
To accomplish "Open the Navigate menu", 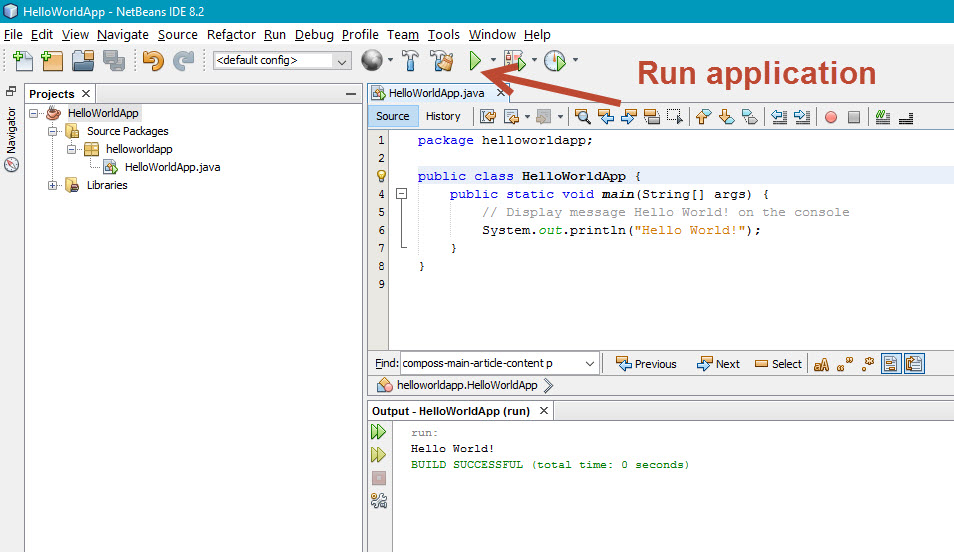I will pos(123,35).
